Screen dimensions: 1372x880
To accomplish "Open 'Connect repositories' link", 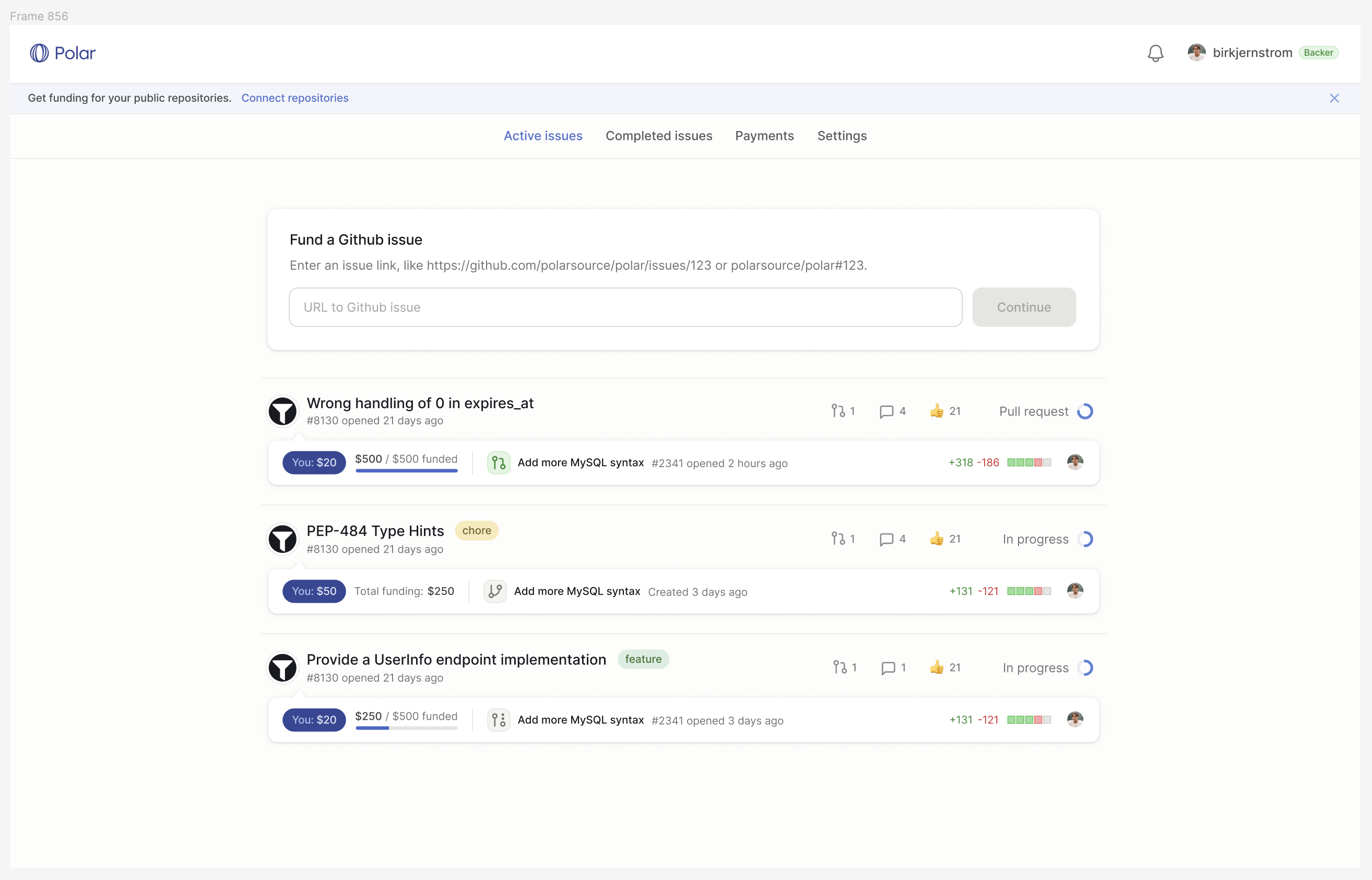I will coord(295,98).
